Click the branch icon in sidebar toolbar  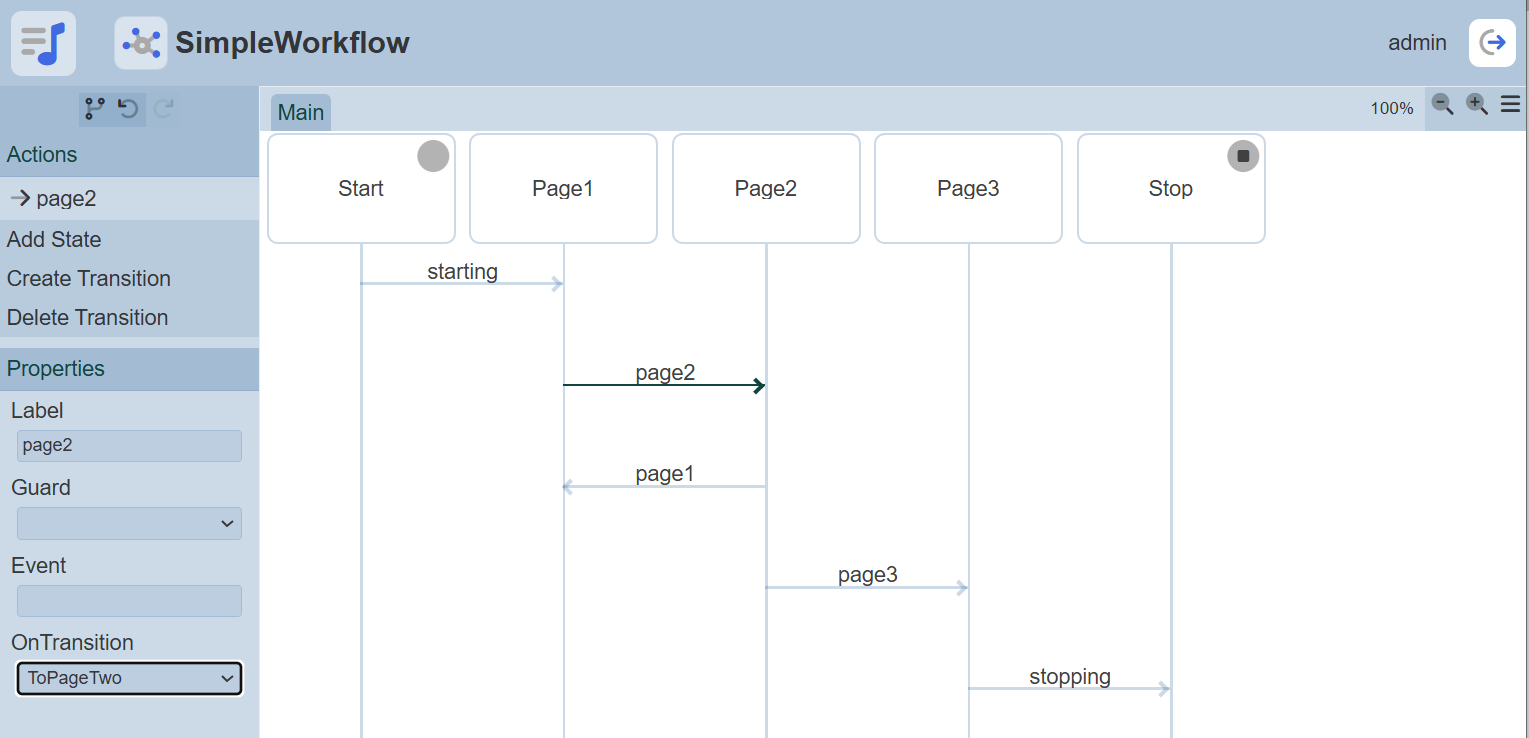coord(95,108)
